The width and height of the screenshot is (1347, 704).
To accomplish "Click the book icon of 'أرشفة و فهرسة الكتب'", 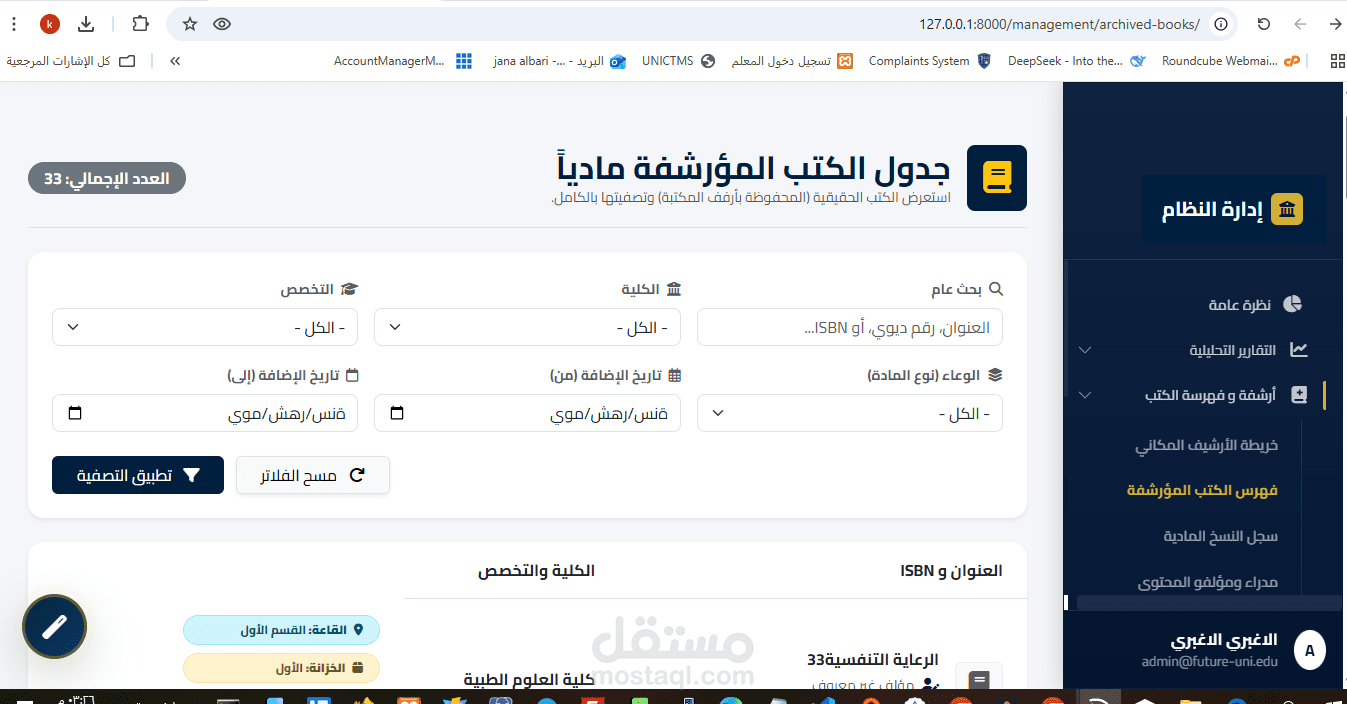I will click(1299, 395).
